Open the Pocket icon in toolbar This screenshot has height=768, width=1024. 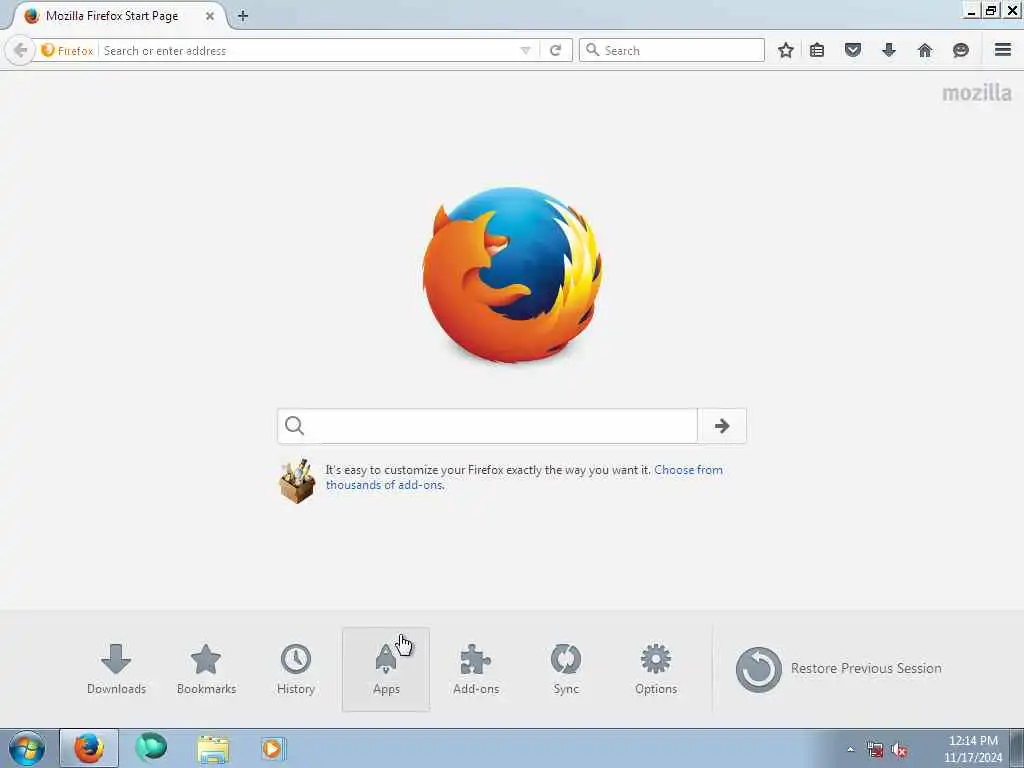pyautogui.click(x=853, y=50)
